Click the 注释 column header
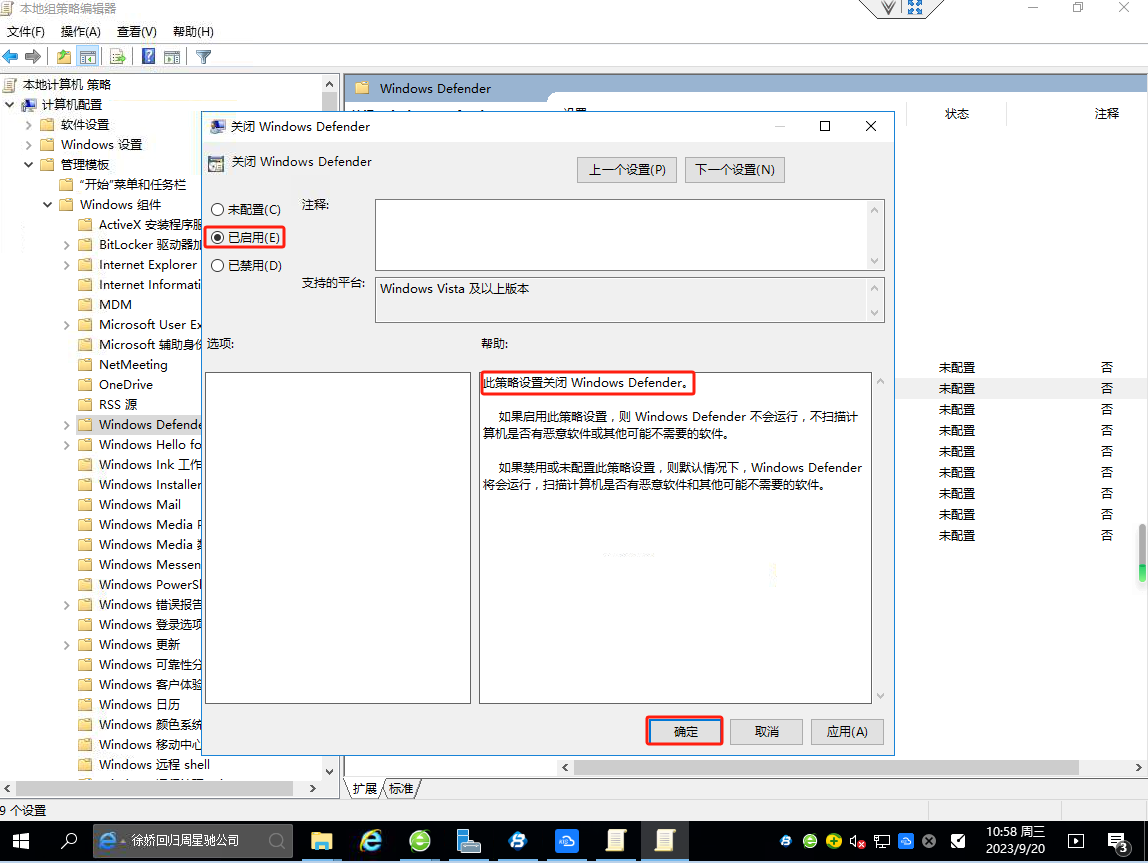 tap(1106, 113)
